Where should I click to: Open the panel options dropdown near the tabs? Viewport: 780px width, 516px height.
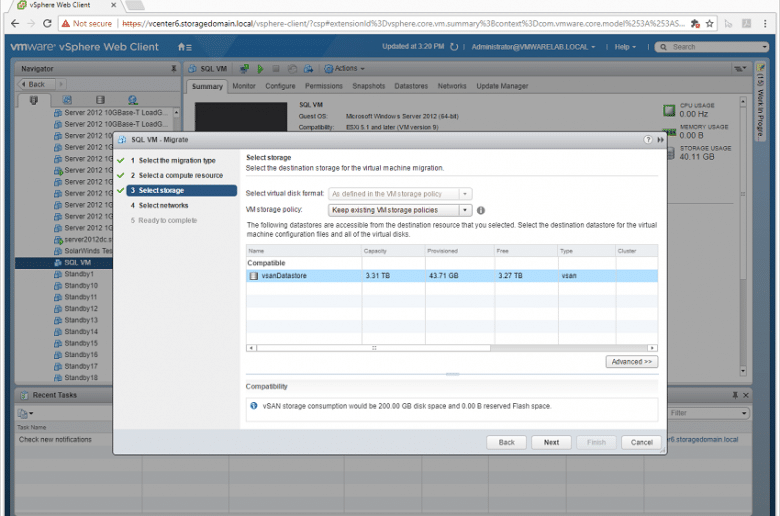click(x=740, y=69)
